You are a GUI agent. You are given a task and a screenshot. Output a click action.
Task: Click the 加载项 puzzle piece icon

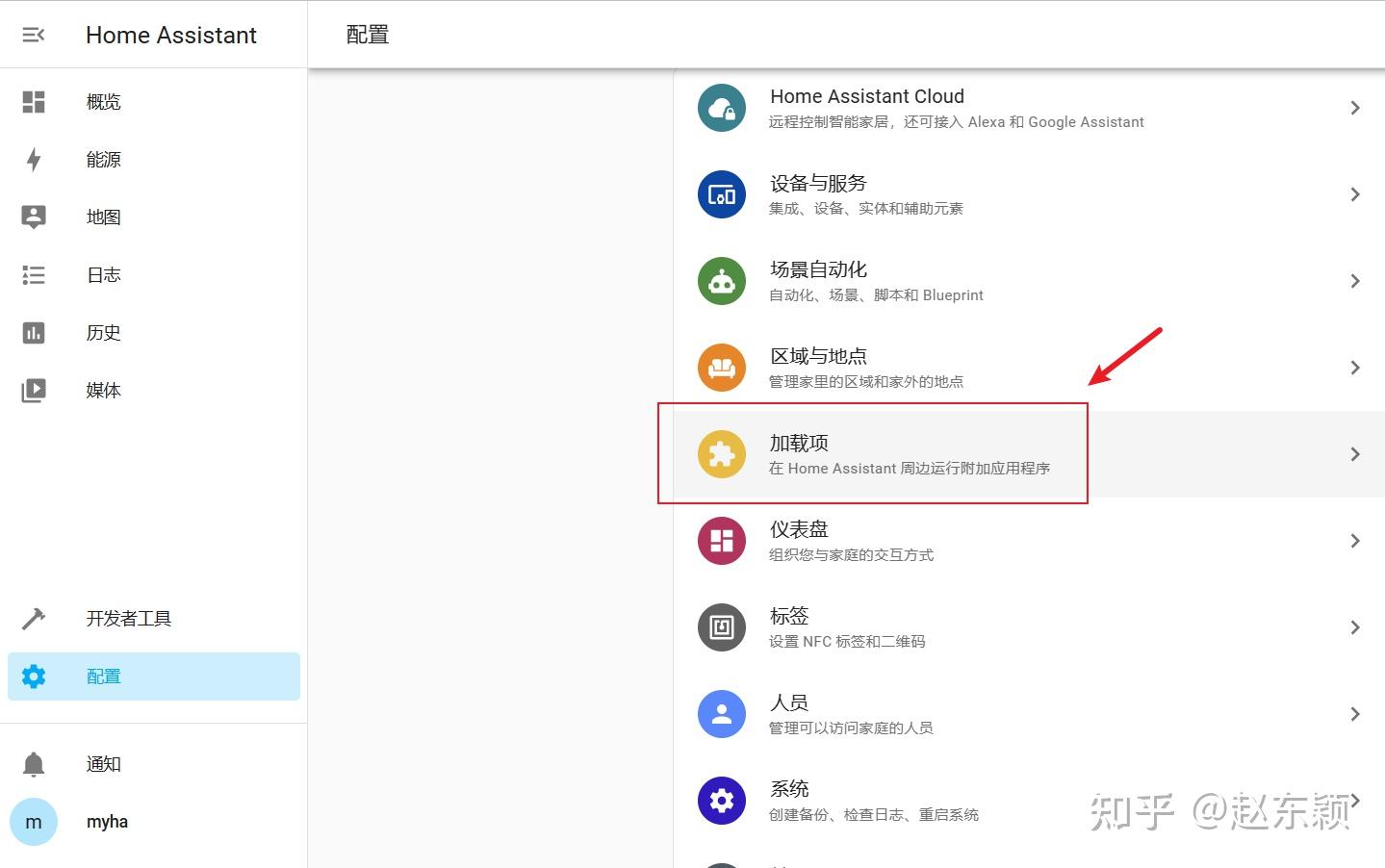tap(722, 453)
